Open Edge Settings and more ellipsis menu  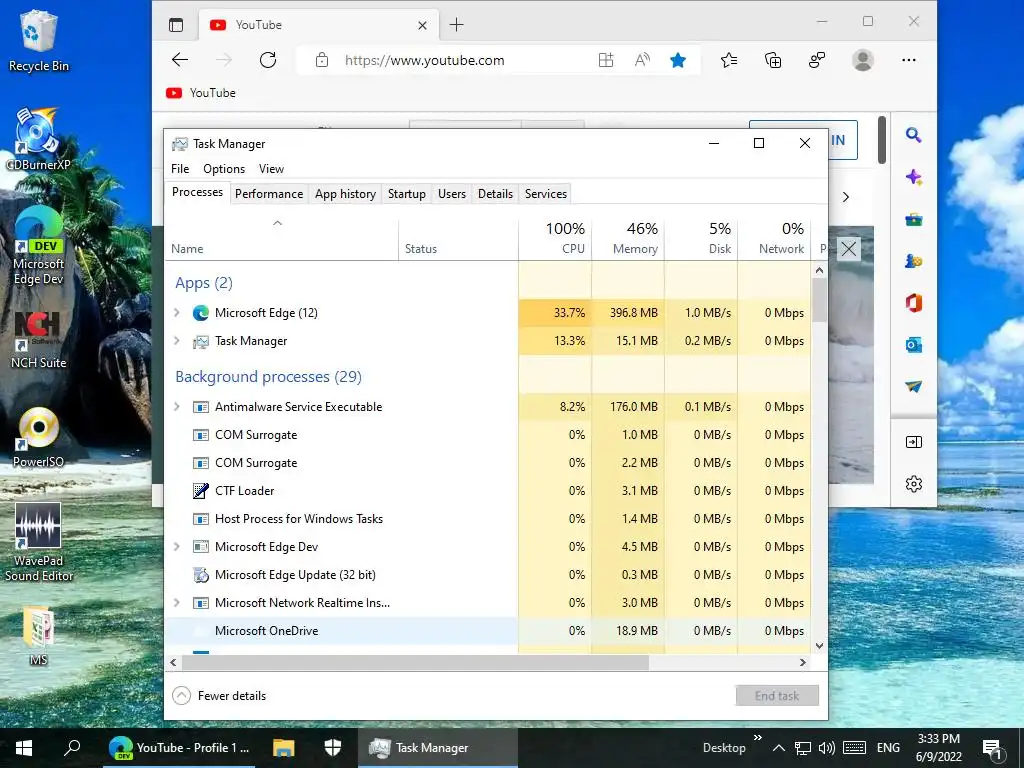click(x=908, y=60)
